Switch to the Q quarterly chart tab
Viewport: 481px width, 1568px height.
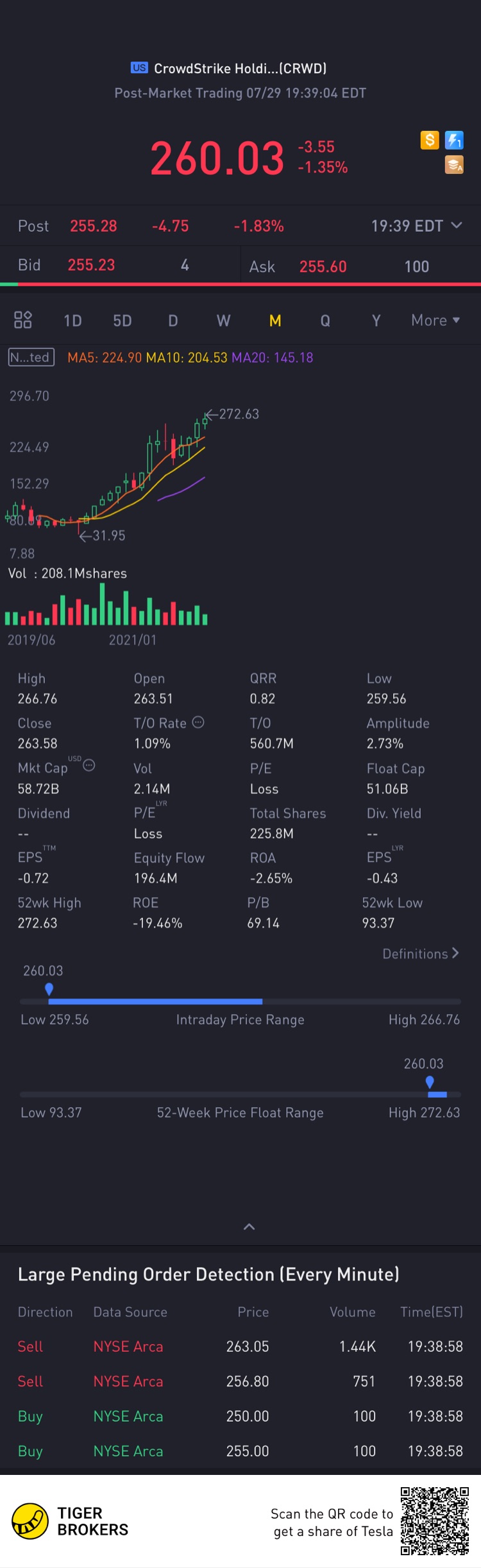[x=325, y=321]
